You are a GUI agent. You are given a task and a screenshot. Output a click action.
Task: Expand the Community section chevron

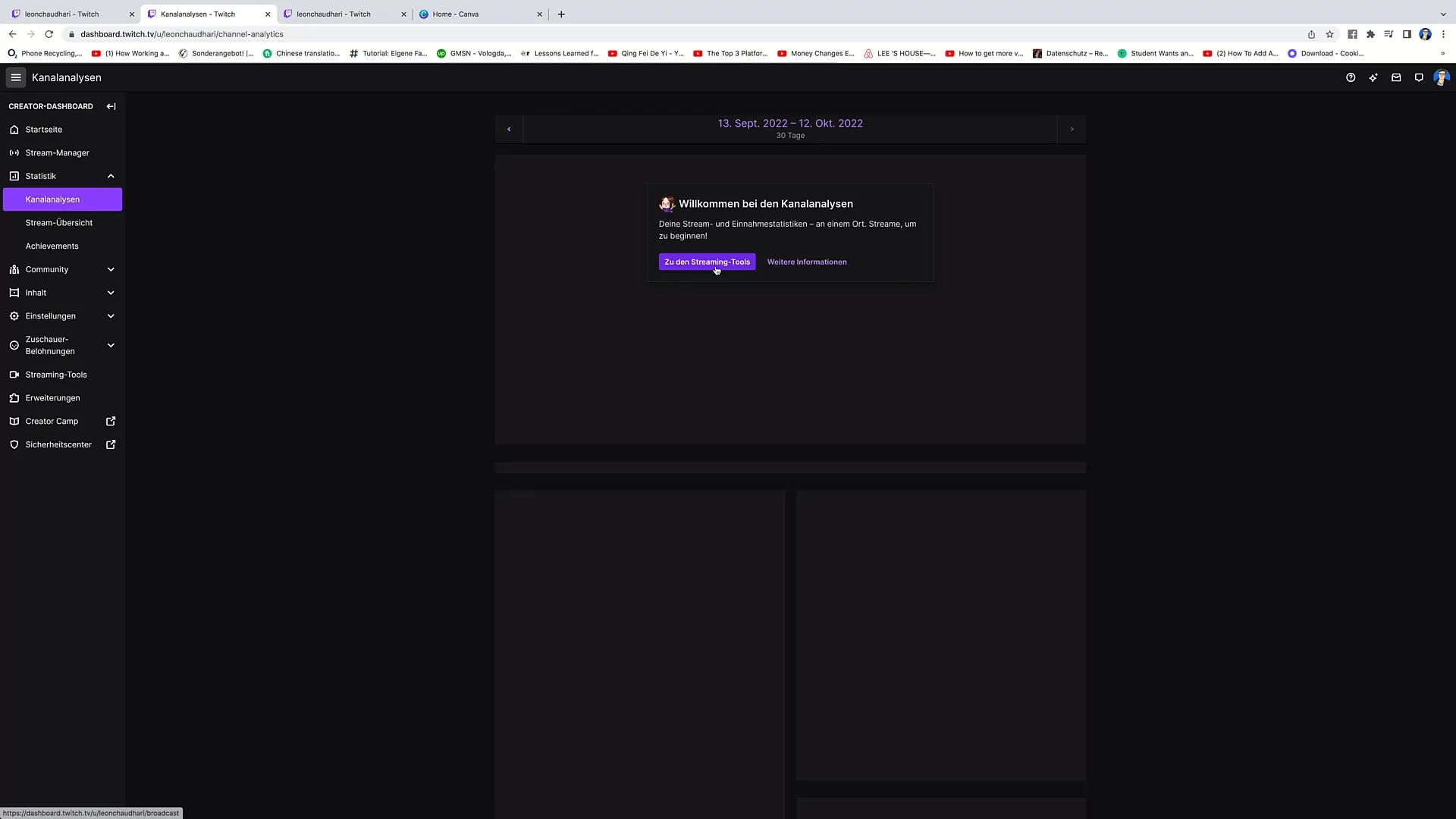(x=110, y=269)
